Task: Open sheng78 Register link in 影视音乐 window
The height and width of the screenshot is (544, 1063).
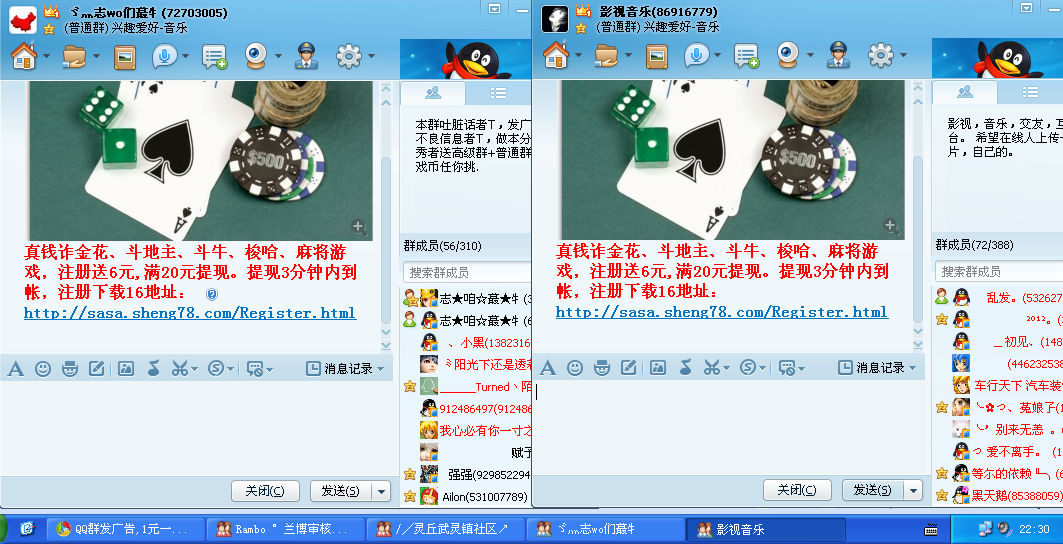Action: click(722, 312)
